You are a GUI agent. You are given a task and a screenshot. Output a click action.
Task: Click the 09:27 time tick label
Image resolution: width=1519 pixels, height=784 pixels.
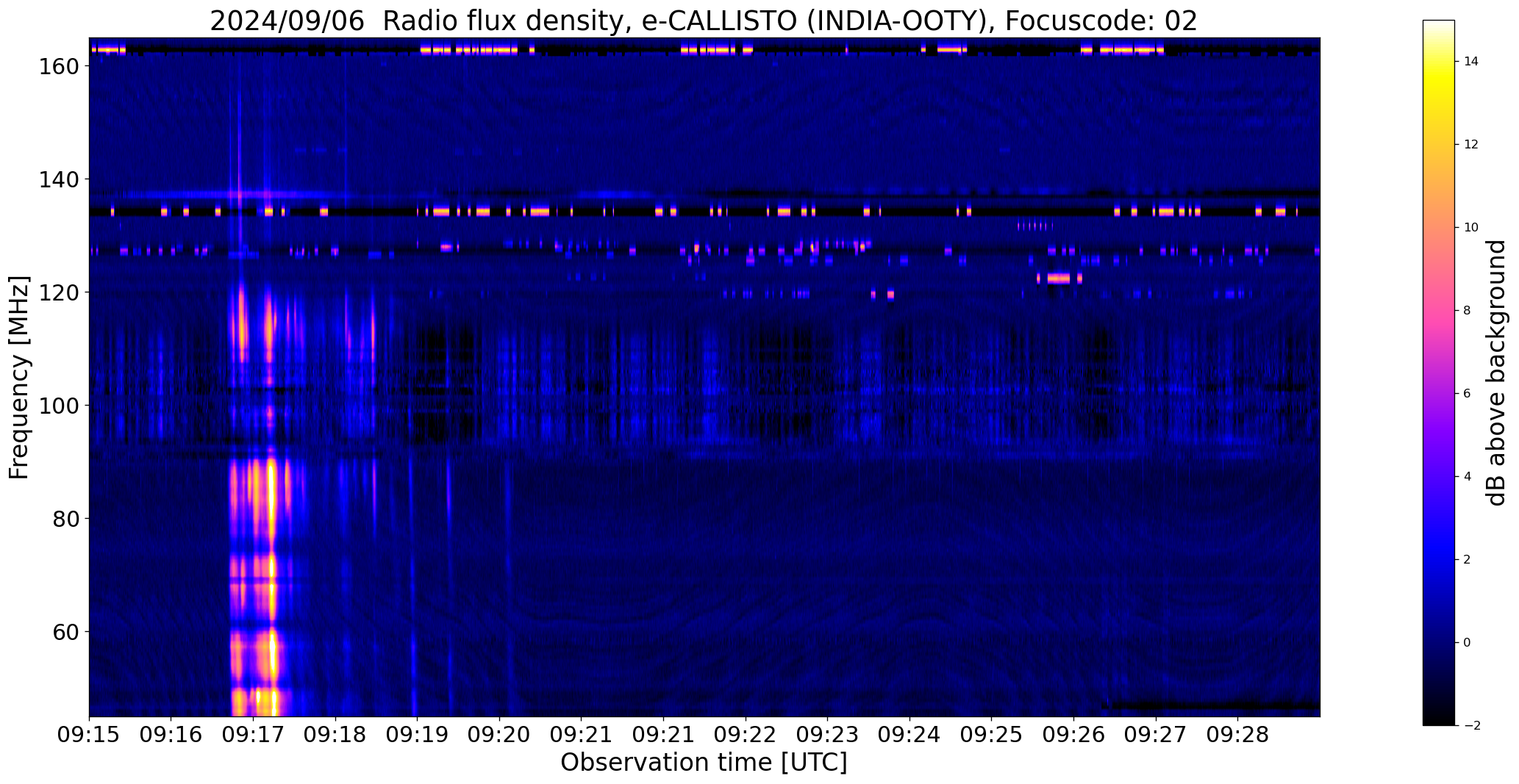tap(1156, 736)
